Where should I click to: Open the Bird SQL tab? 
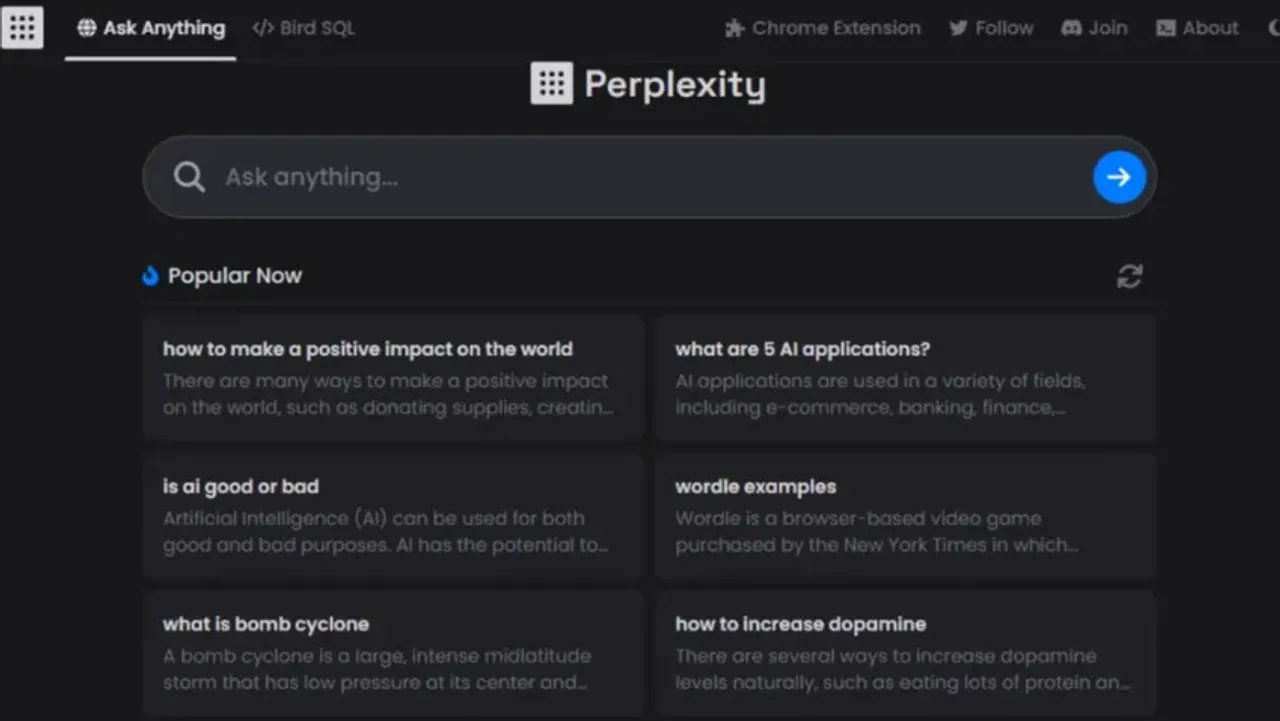tap(304, 28)
